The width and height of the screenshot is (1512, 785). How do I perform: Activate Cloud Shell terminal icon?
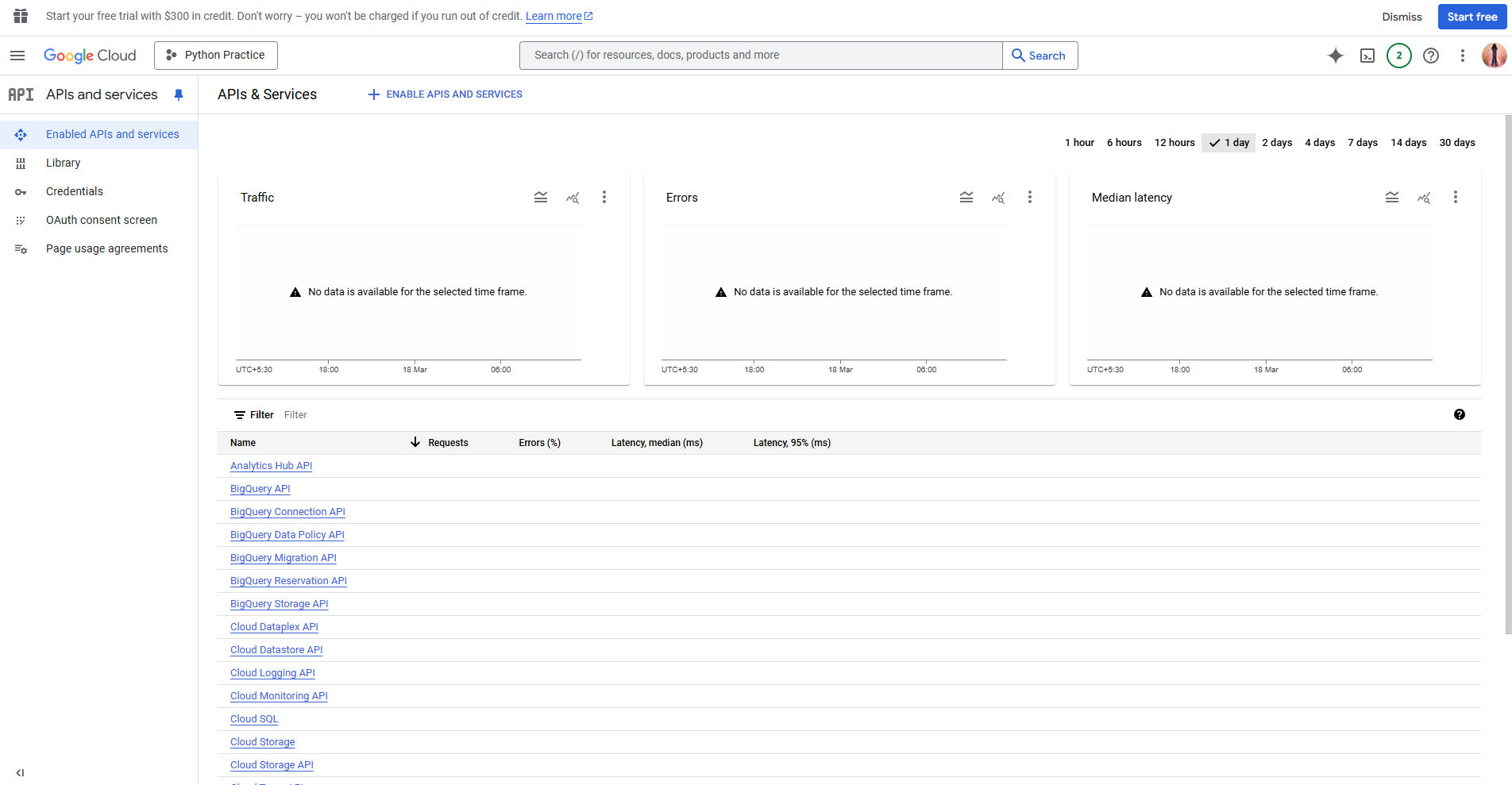coord(1367,56)
